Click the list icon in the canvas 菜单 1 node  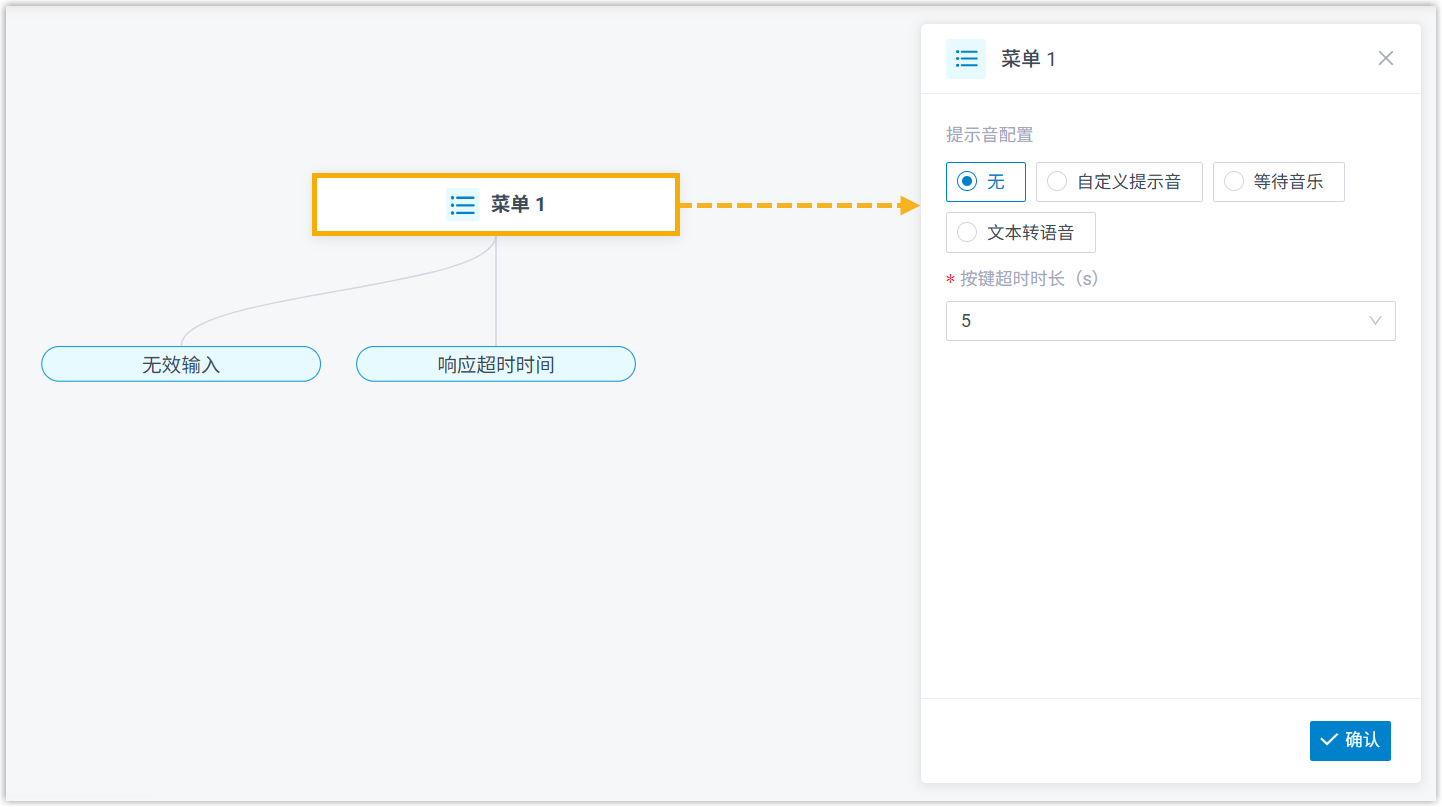(462, 205)
